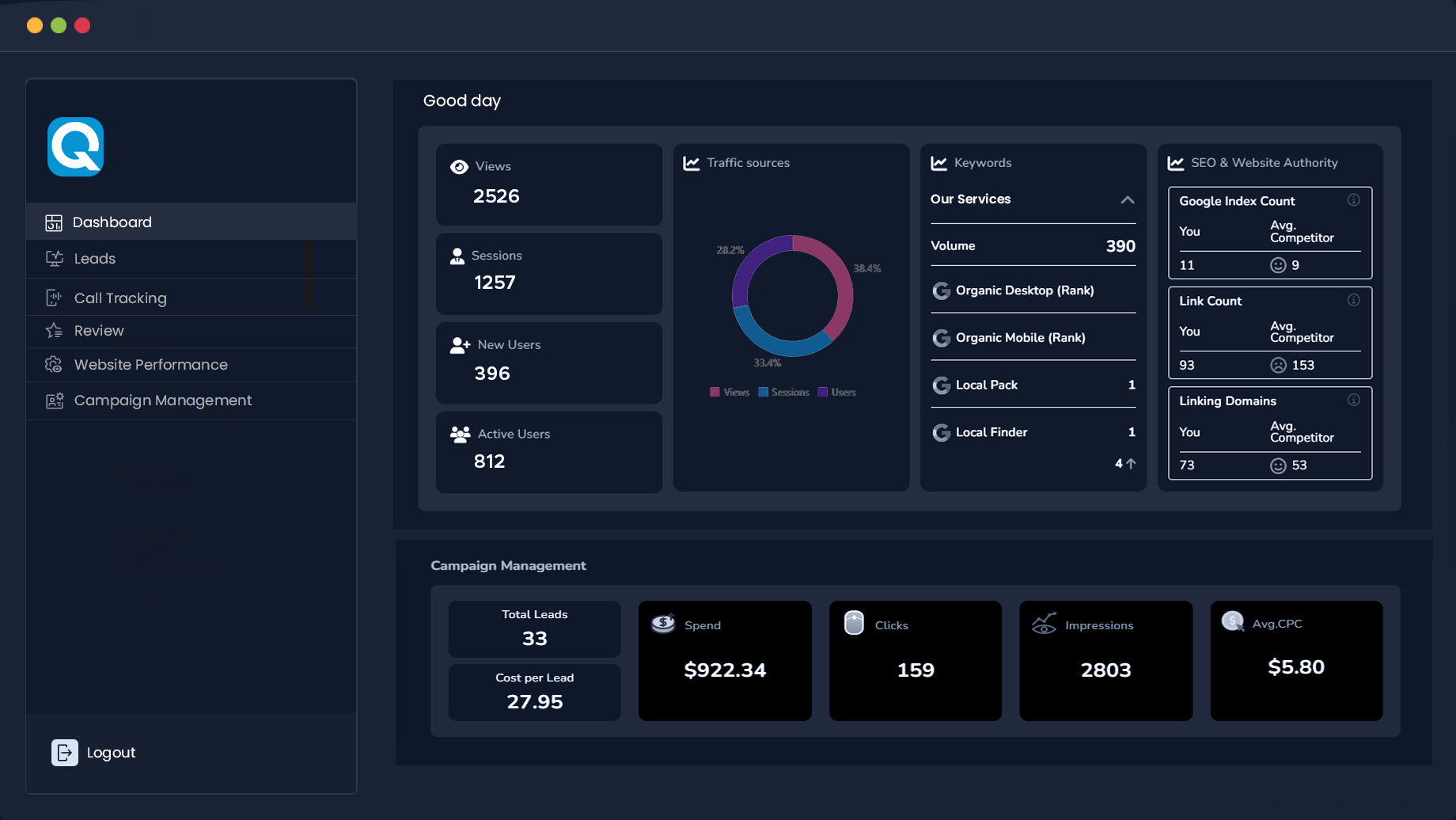
Task: Click the sad face next to 153
Action: tap(1278, 365)
